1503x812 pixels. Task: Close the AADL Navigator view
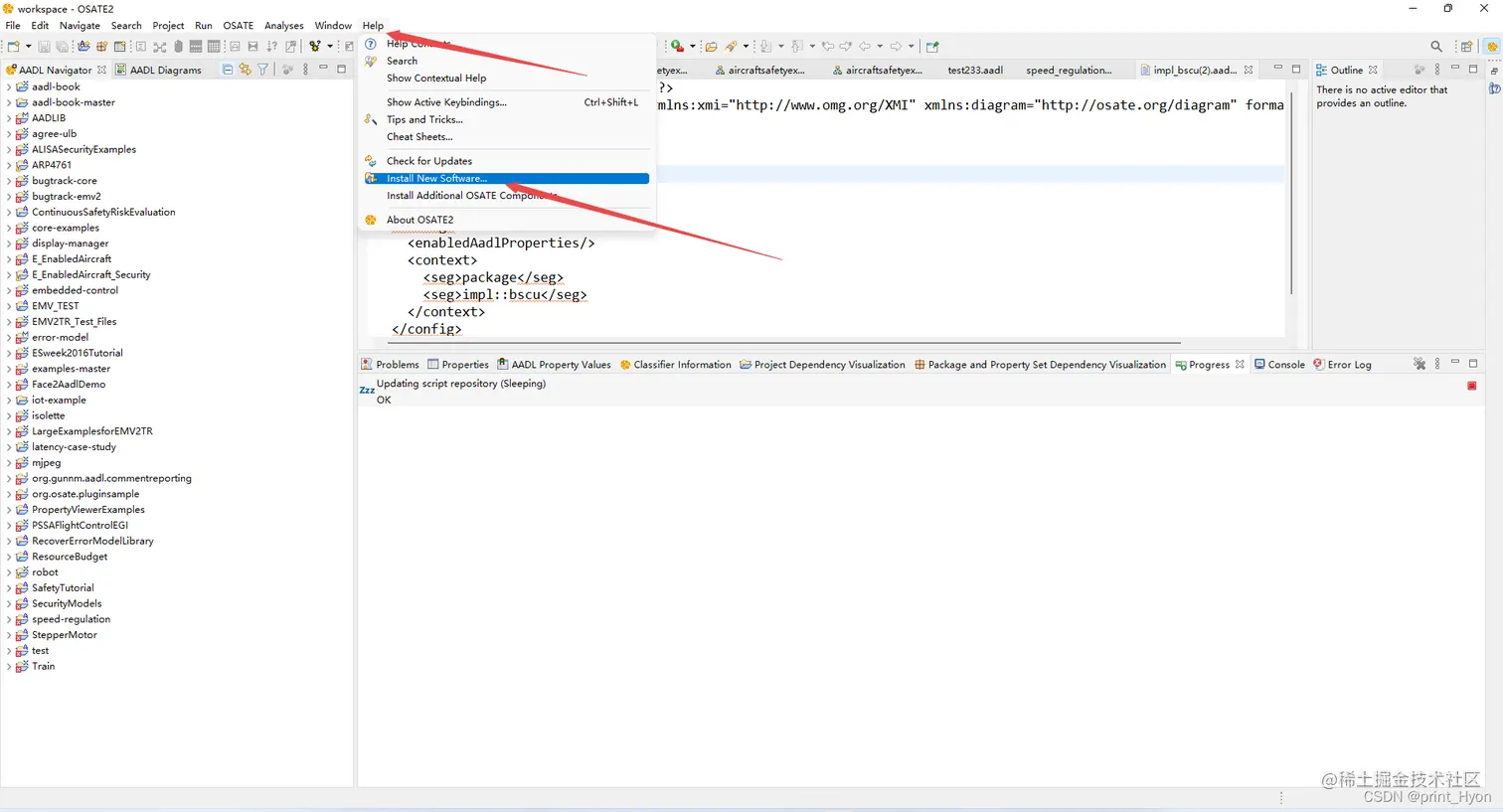coord(101,70)
